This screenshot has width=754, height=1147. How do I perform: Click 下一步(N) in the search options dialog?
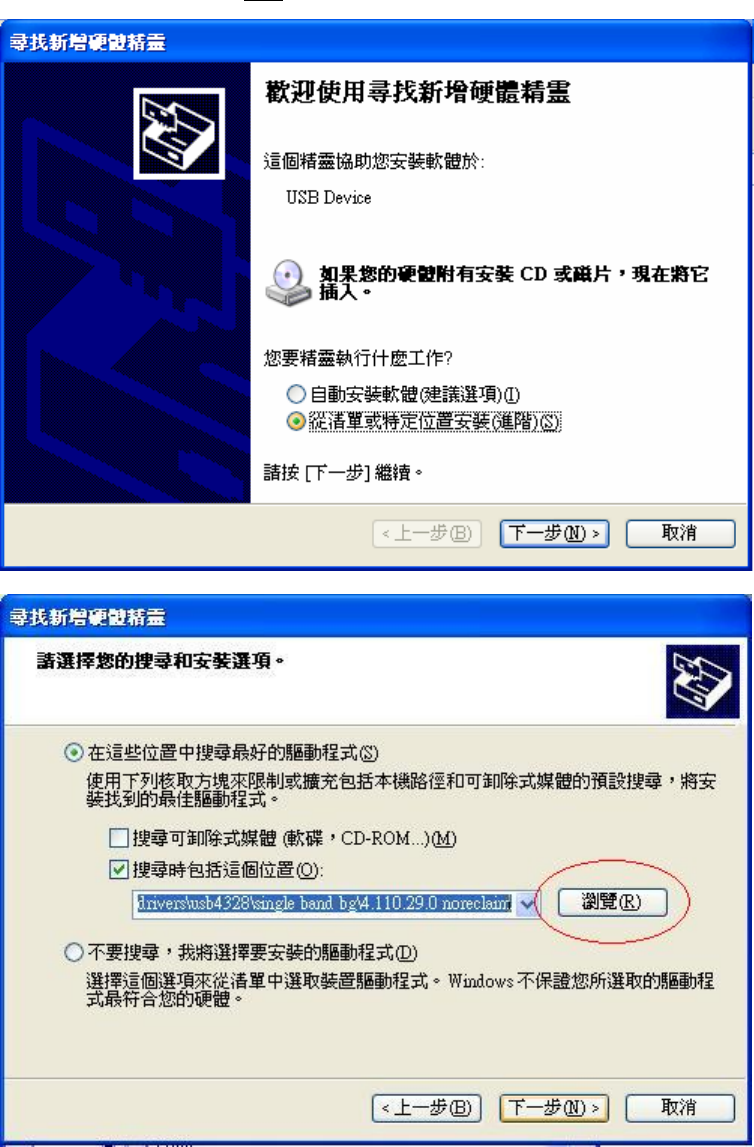(556, 1107)
